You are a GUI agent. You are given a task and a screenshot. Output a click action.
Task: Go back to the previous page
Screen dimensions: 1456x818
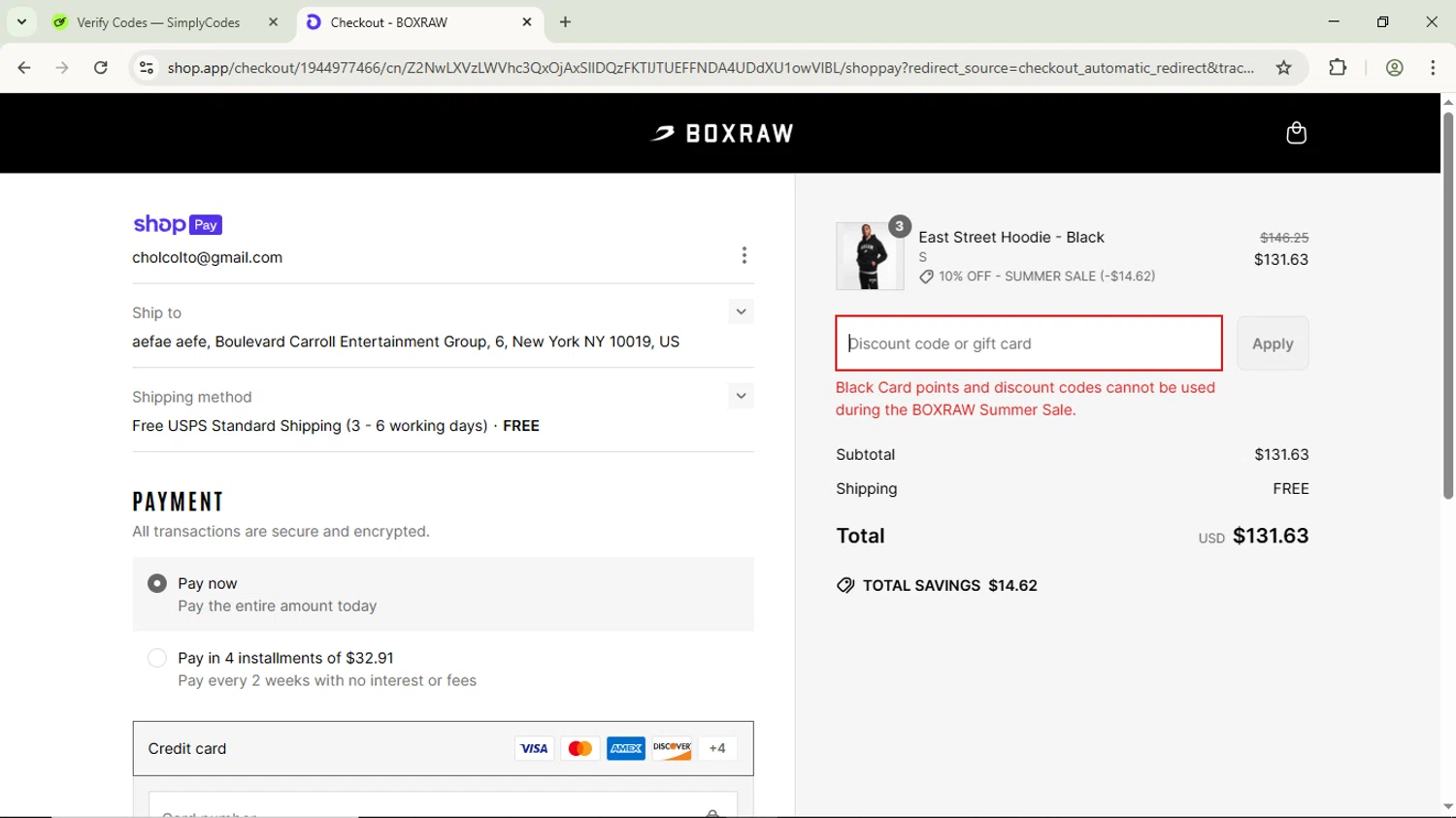click(x=24, y=67)
